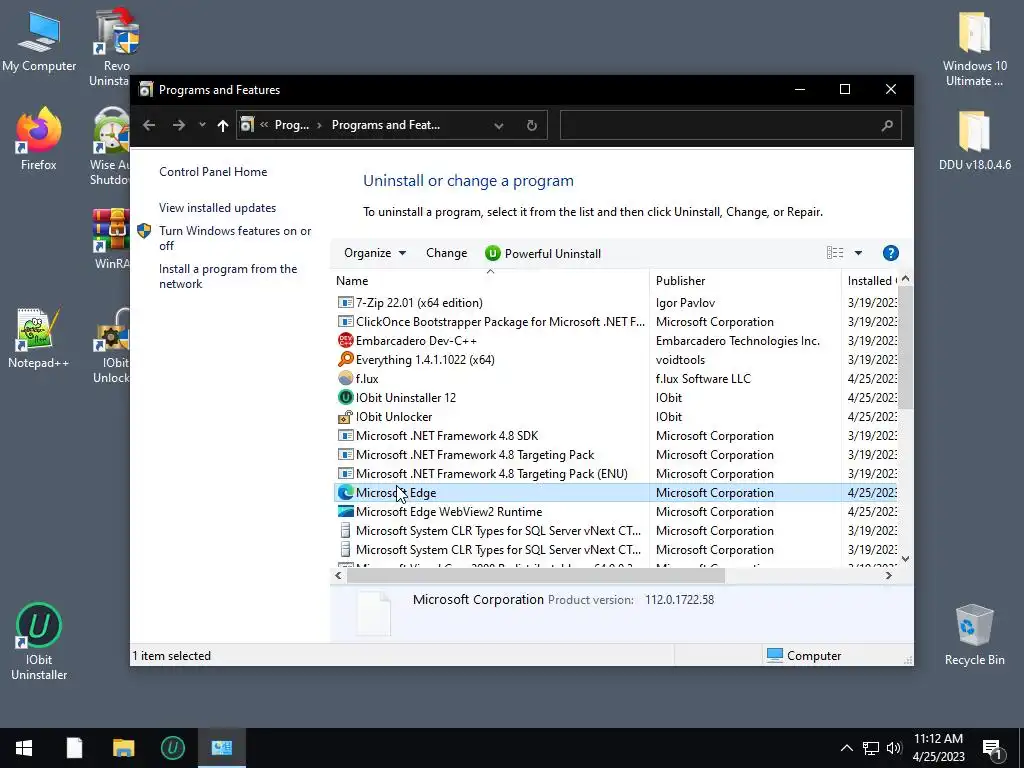Viewport: 1024px width, 768px height.
Task: Refresh the Programs and Features list
Action: click(x=532, y=125)
